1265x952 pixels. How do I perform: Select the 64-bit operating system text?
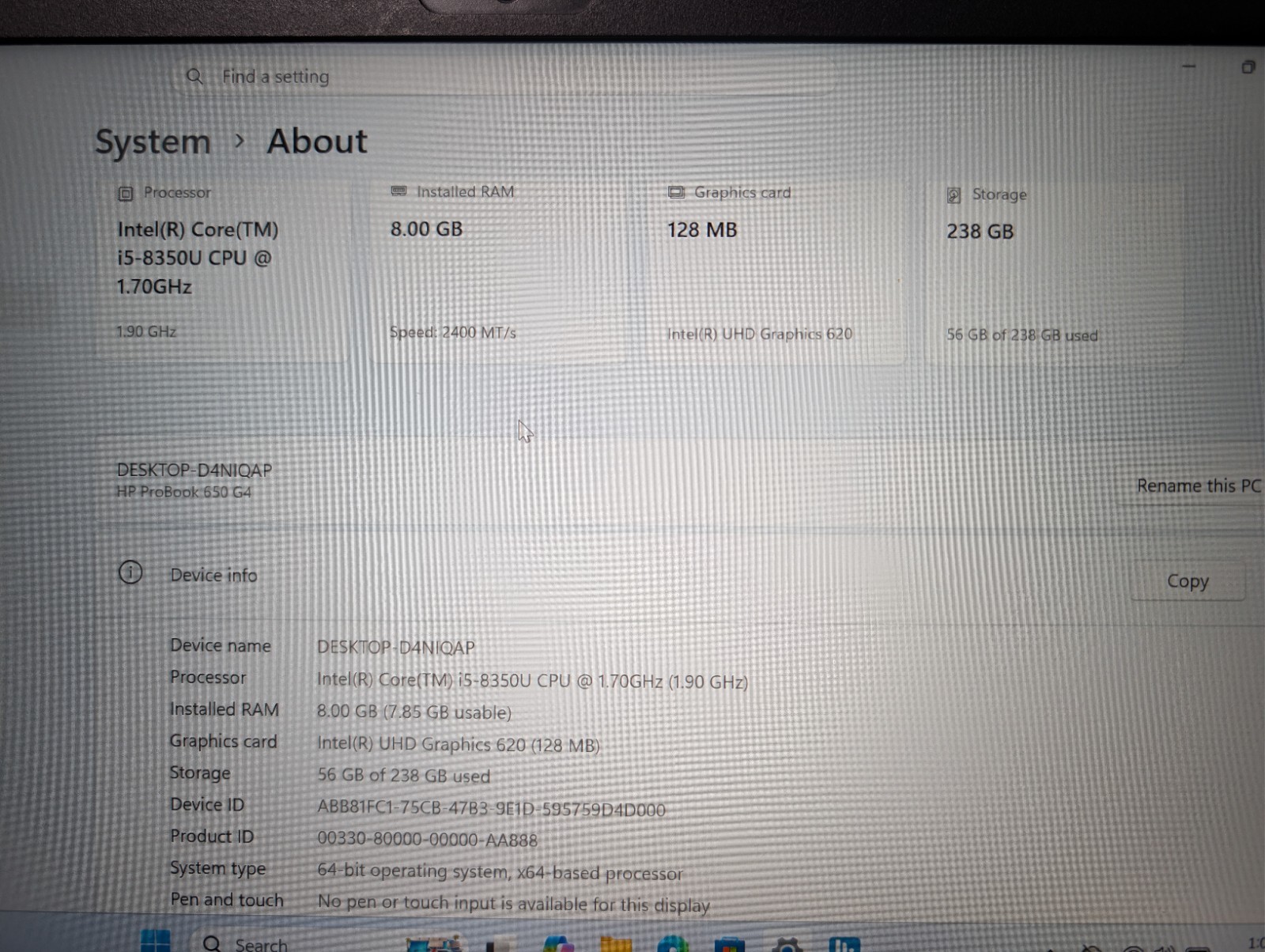click(x=500, y=872)
